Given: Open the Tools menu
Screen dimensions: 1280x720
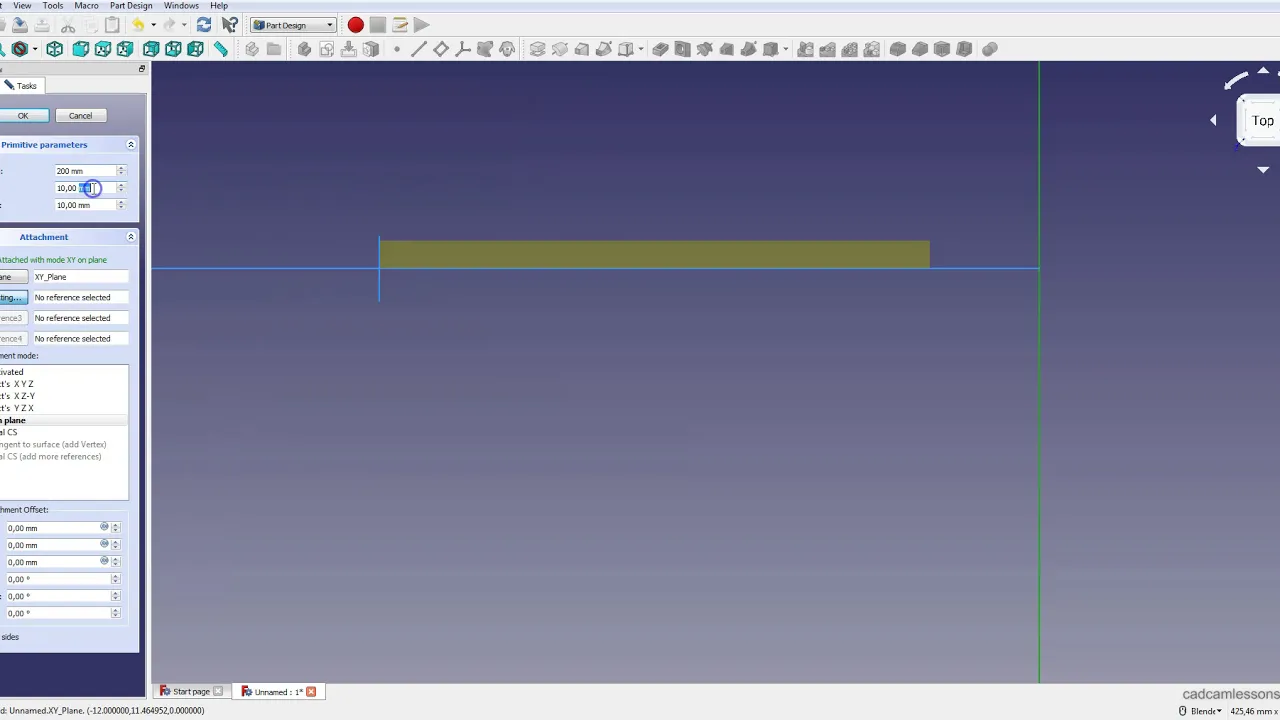Looking at the screenshot, I should (53, 6).
